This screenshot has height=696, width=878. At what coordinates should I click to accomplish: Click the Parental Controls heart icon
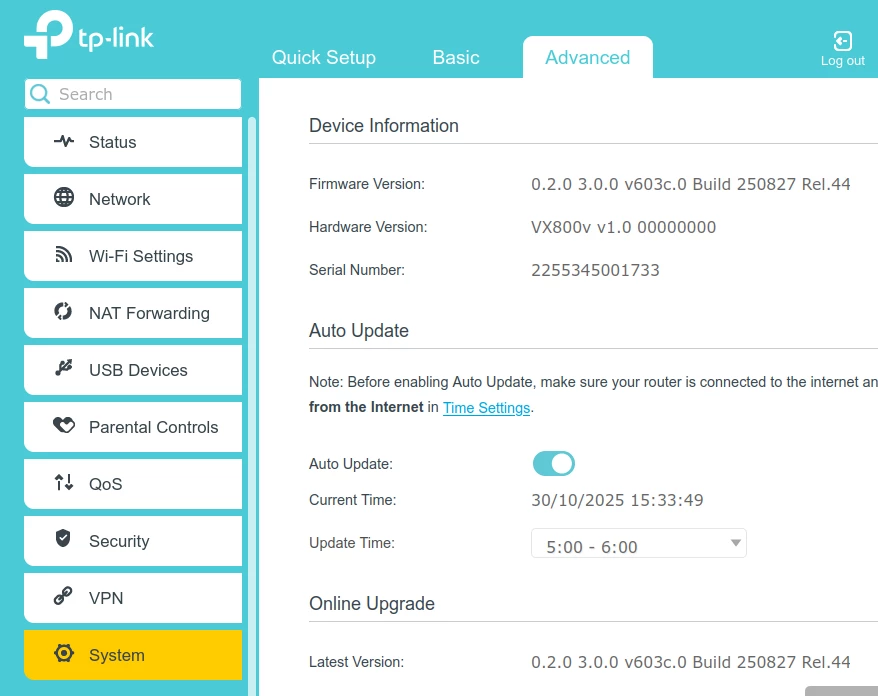tap(64, 426)
